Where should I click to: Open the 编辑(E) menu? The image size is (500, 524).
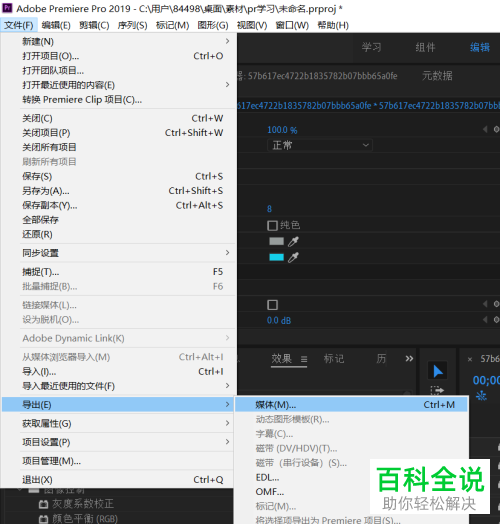pos(56,25)
